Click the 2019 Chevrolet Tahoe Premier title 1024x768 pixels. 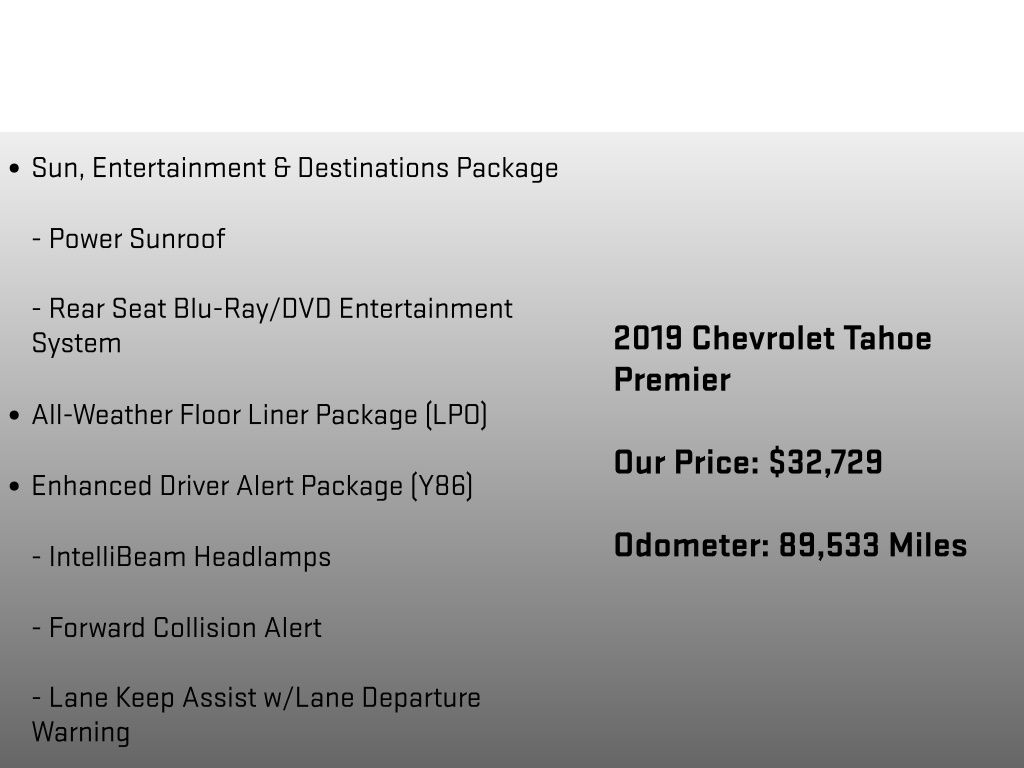point(773,359)
